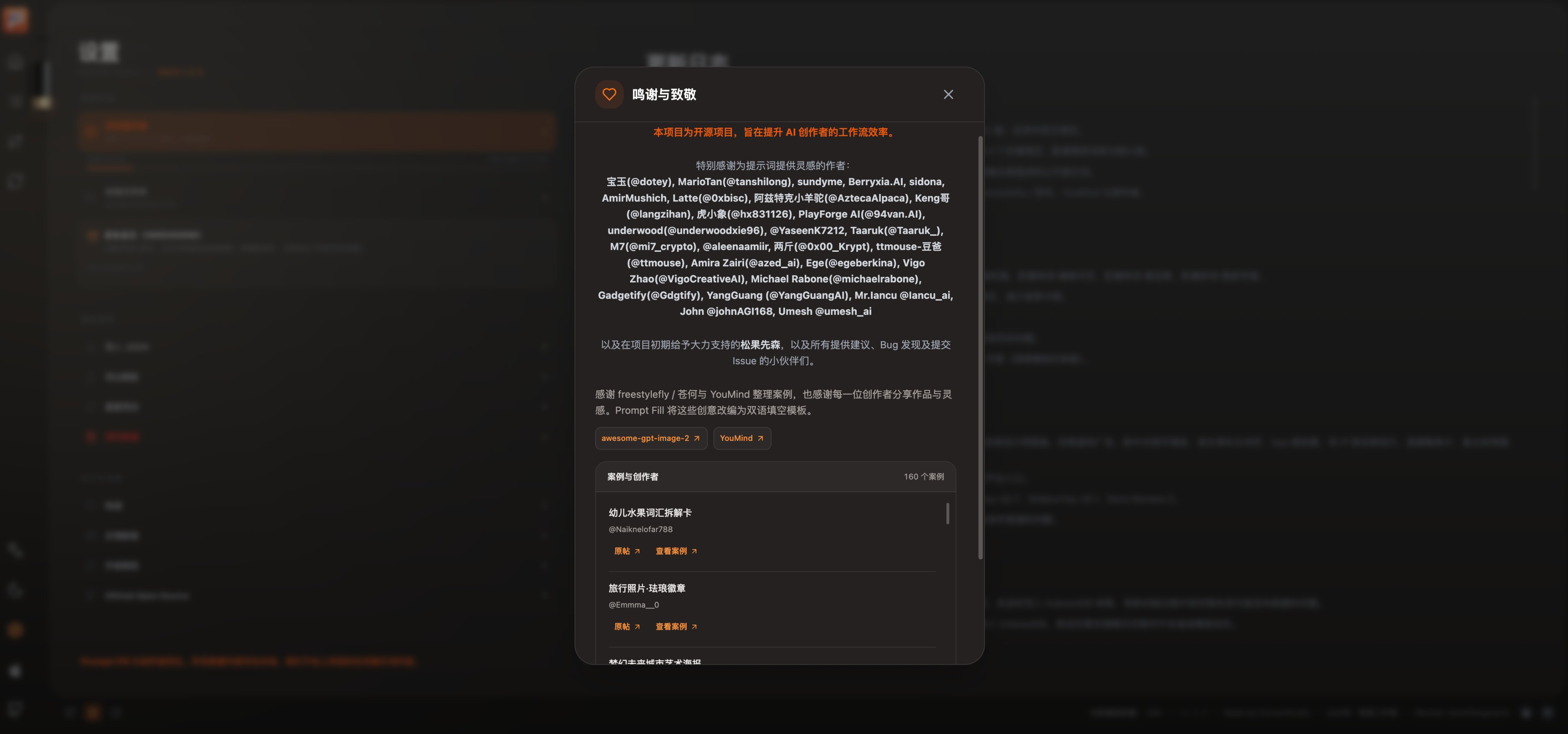Click the orange 本项目为开源项目 intro line

776,132
